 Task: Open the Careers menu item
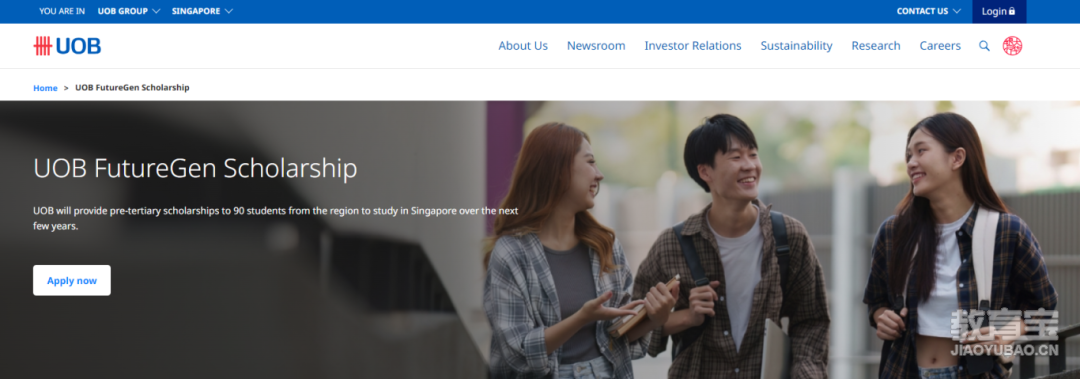pyautogui.click(x=940, y=46)
